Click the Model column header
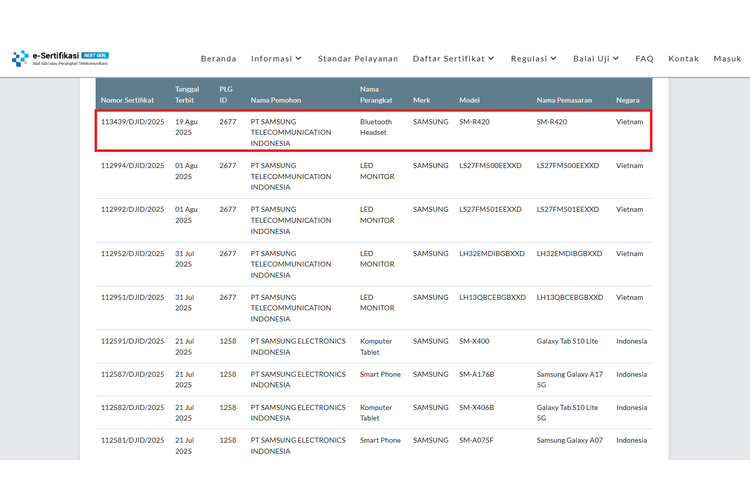Image resolution: width=750 pixels, height=500 pixels. (x=469, y=100)
